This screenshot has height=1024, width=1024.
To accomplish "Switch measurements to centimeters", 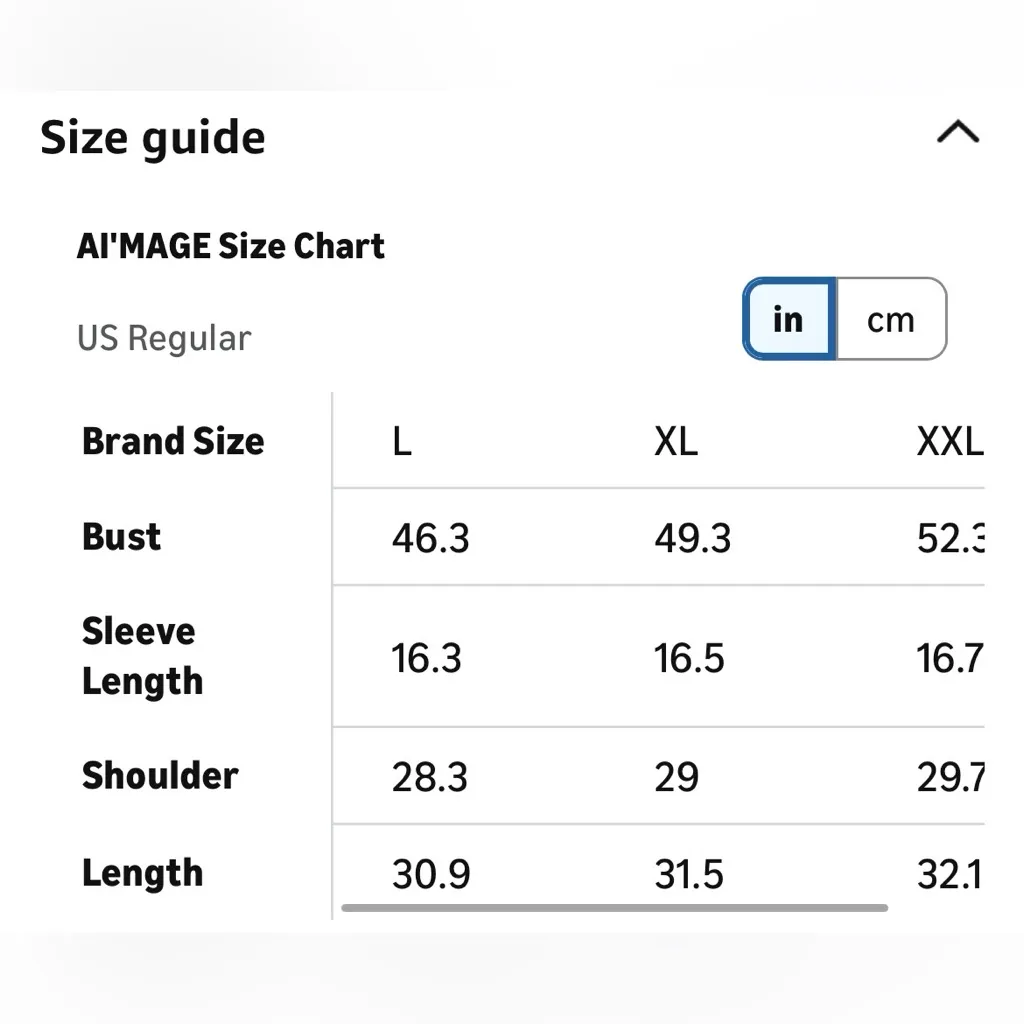I will tap(891, 319).
